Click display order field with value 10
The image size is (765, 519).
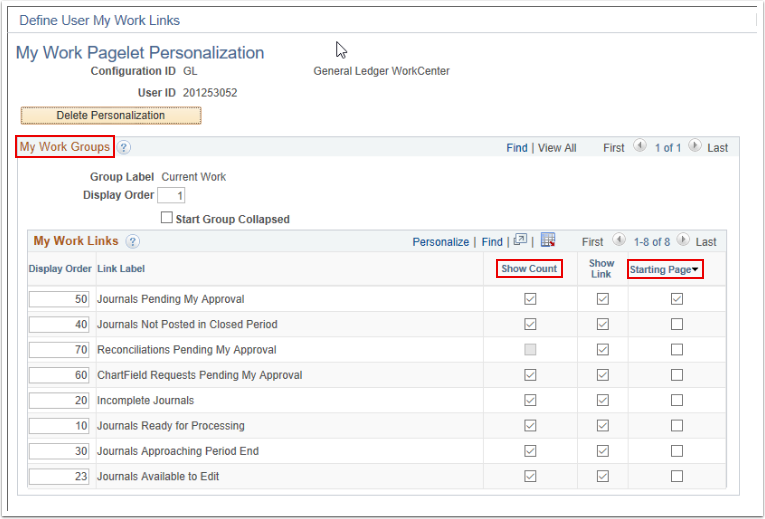[x=59, y=426]
